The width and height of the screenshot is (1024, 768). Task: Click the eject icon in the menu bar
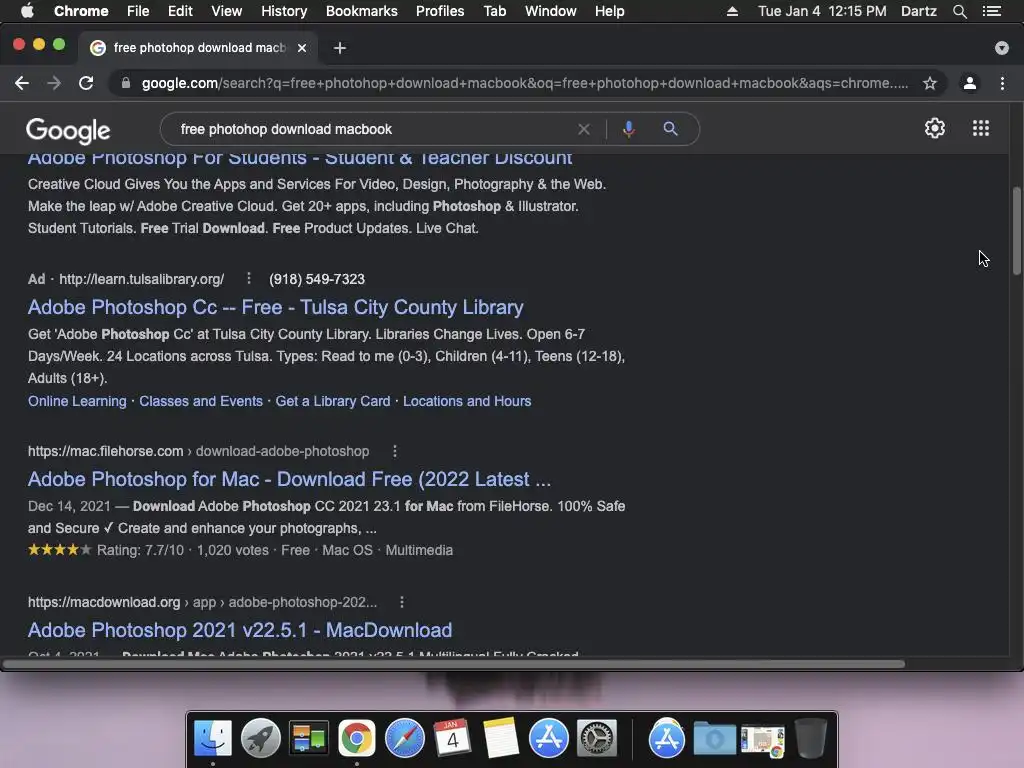pos(733,11)
